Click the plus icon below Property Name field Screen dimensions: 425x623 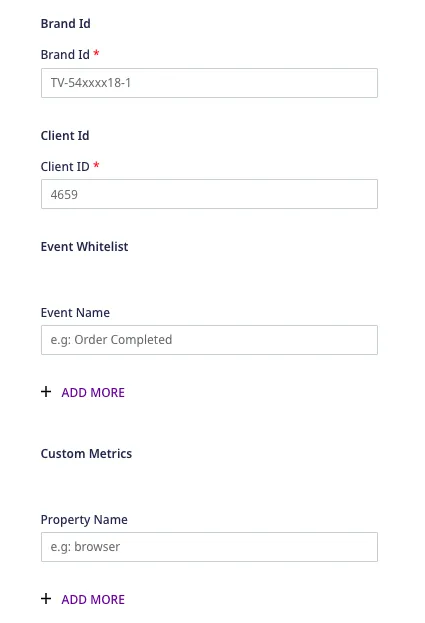pos(46,599)
